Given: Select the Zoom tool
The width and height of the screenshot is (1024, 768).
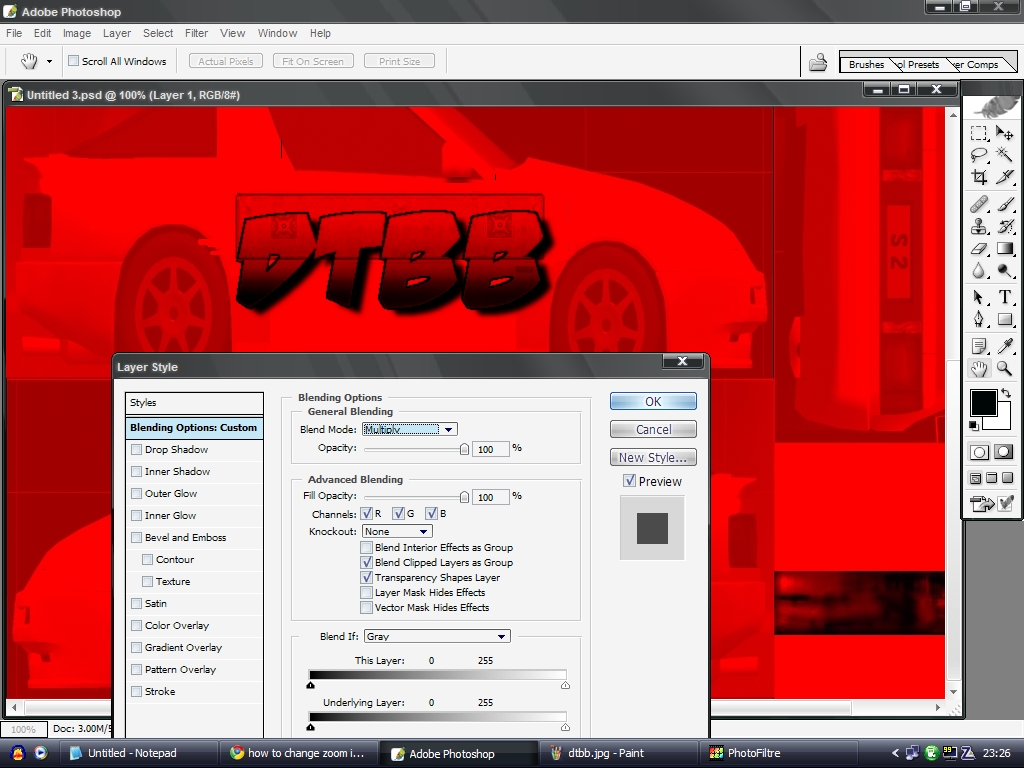Looking at the screenshot, I should click(1004, 369).
